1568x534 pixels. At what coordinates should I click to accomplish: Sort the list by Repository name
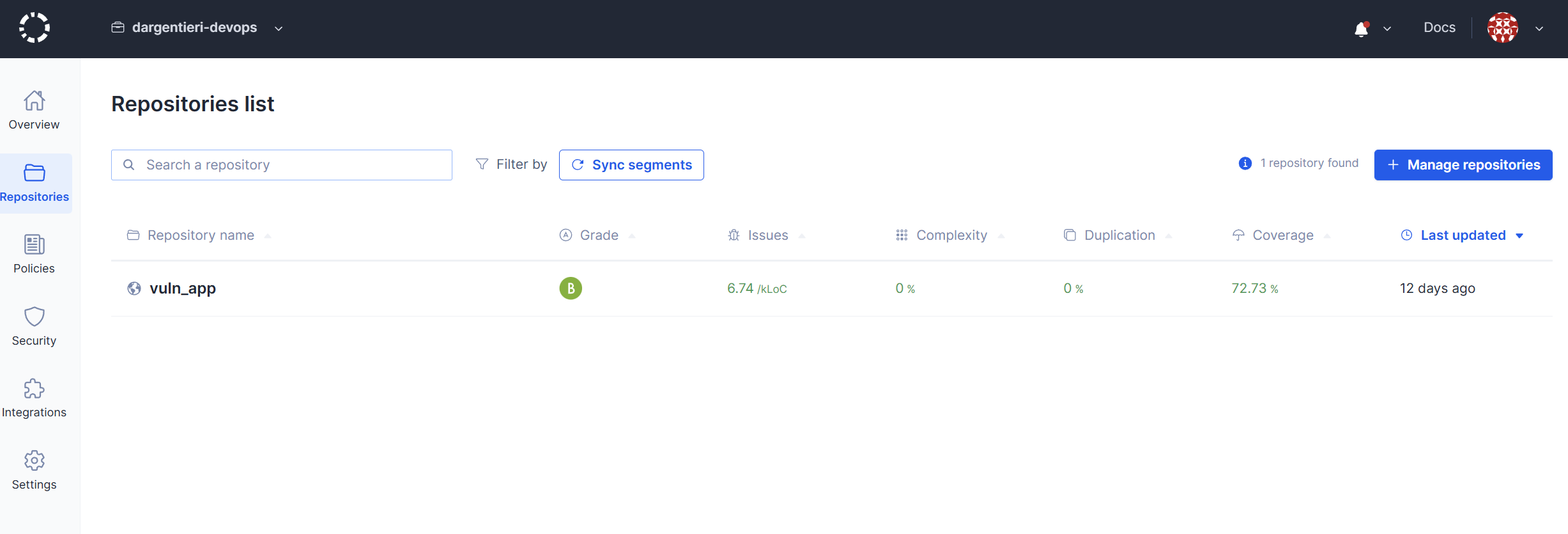tap(200, 235)
